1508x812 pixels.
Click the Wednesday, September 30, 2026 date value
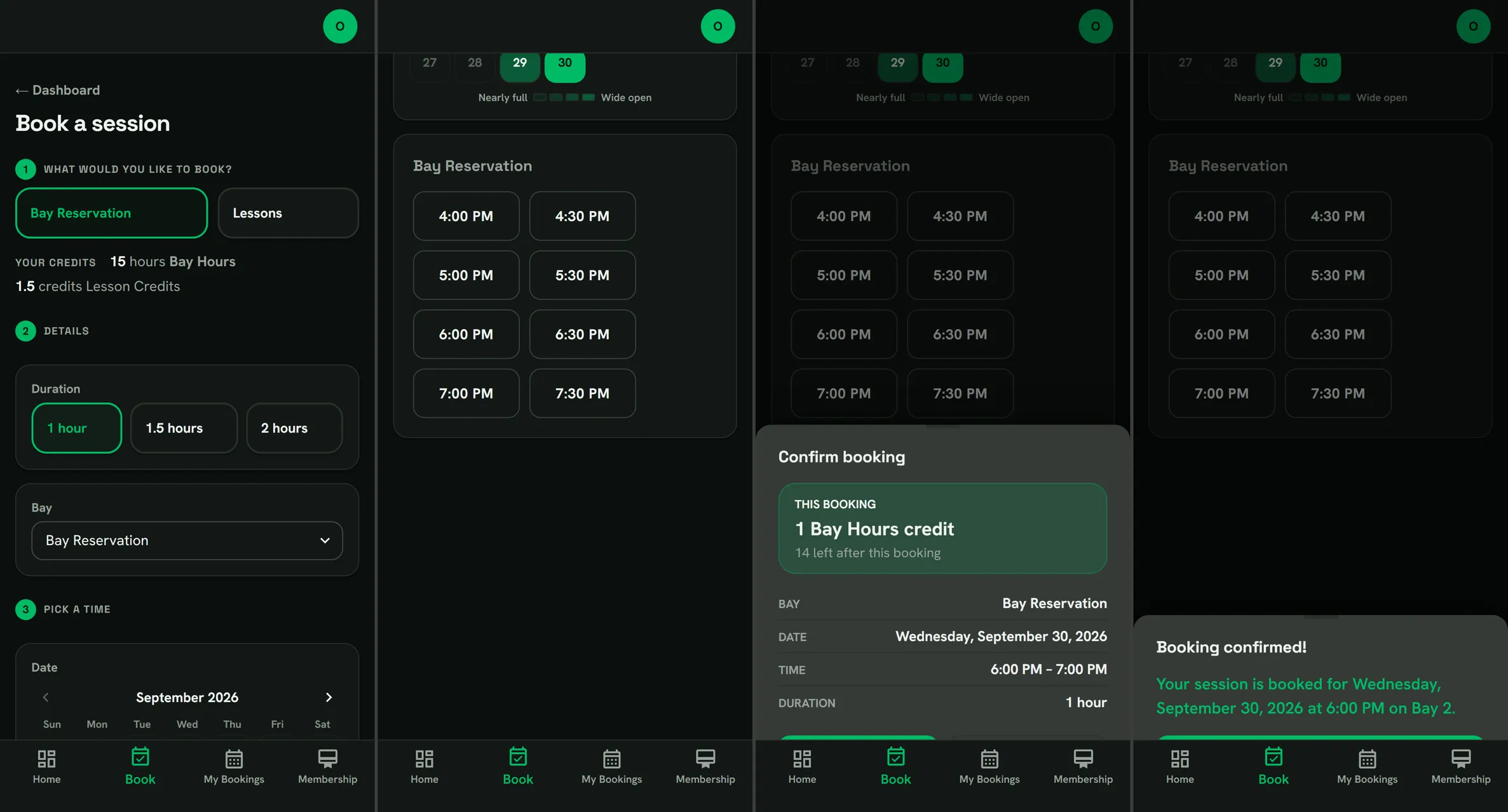point(1001,637)
